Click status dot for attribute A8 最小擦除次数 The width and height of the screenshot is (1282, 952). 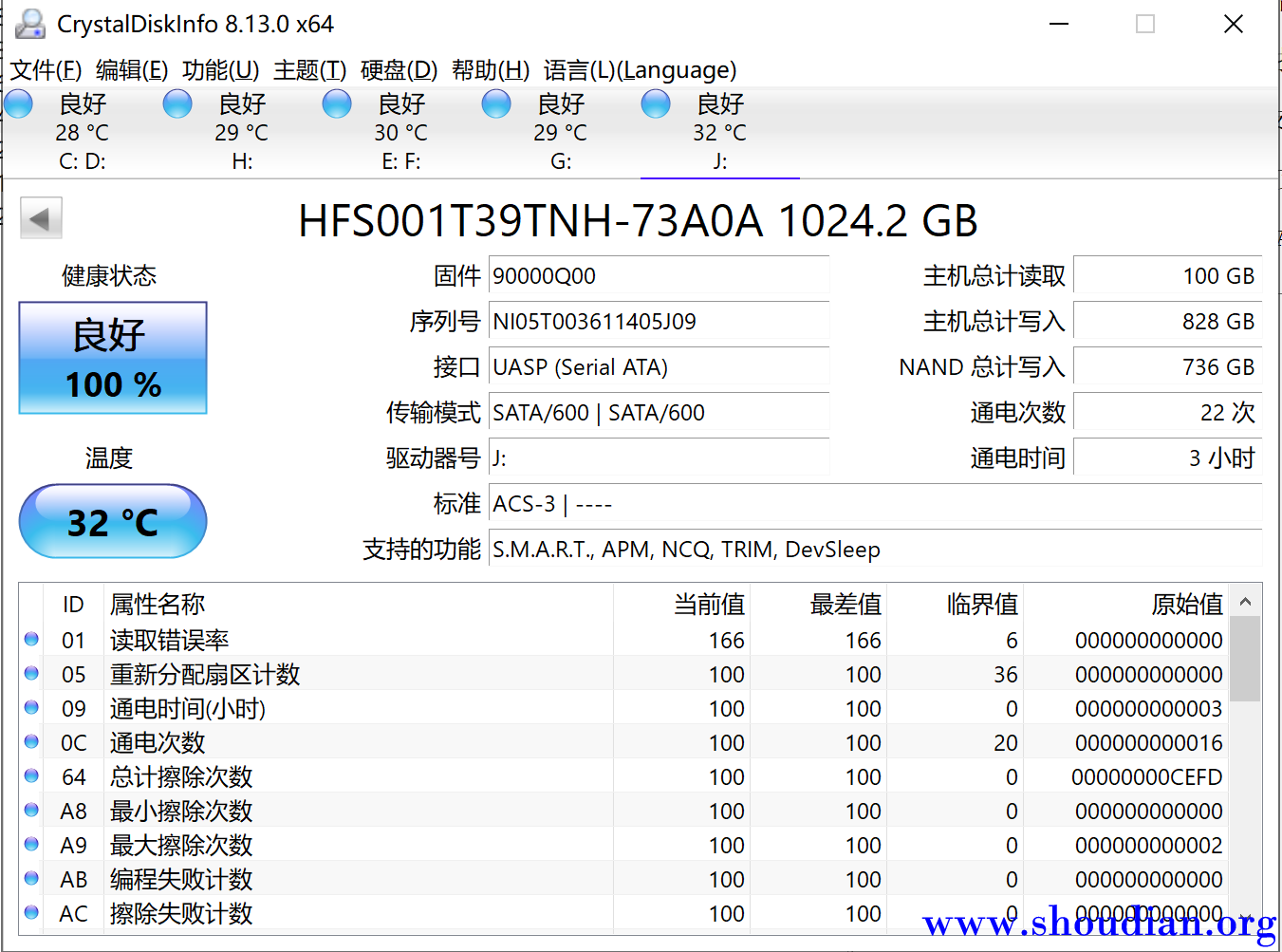pyautogui.click(x=31, y=810)
